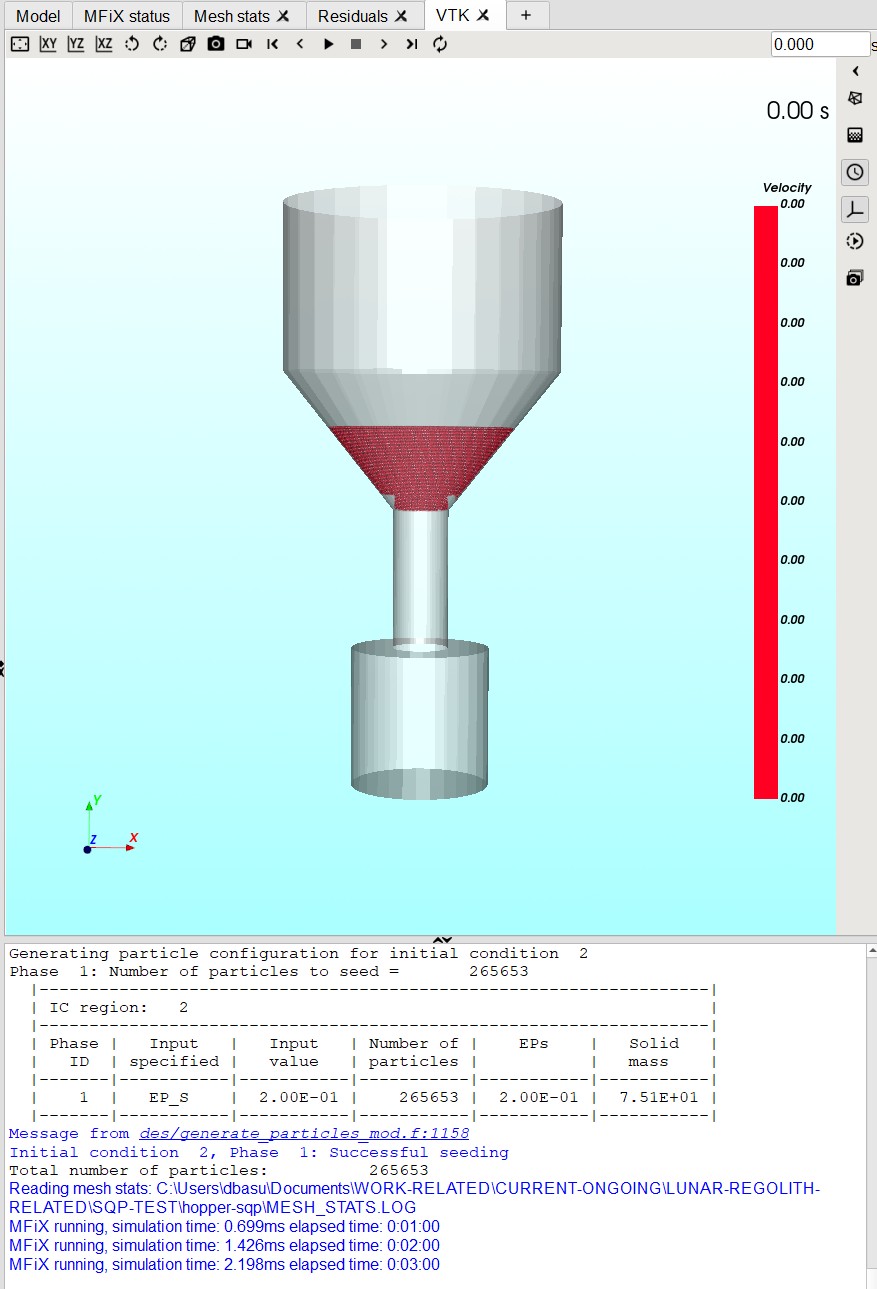Rotate the view clockwise
The width and height of the screenshot is (877, 1289).
click(160, 44)
